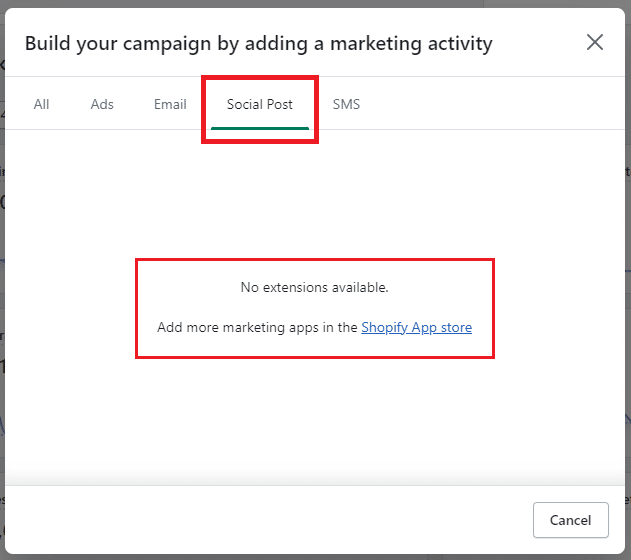Show the SMS marketing activities tab

click(x=346, y=104)
